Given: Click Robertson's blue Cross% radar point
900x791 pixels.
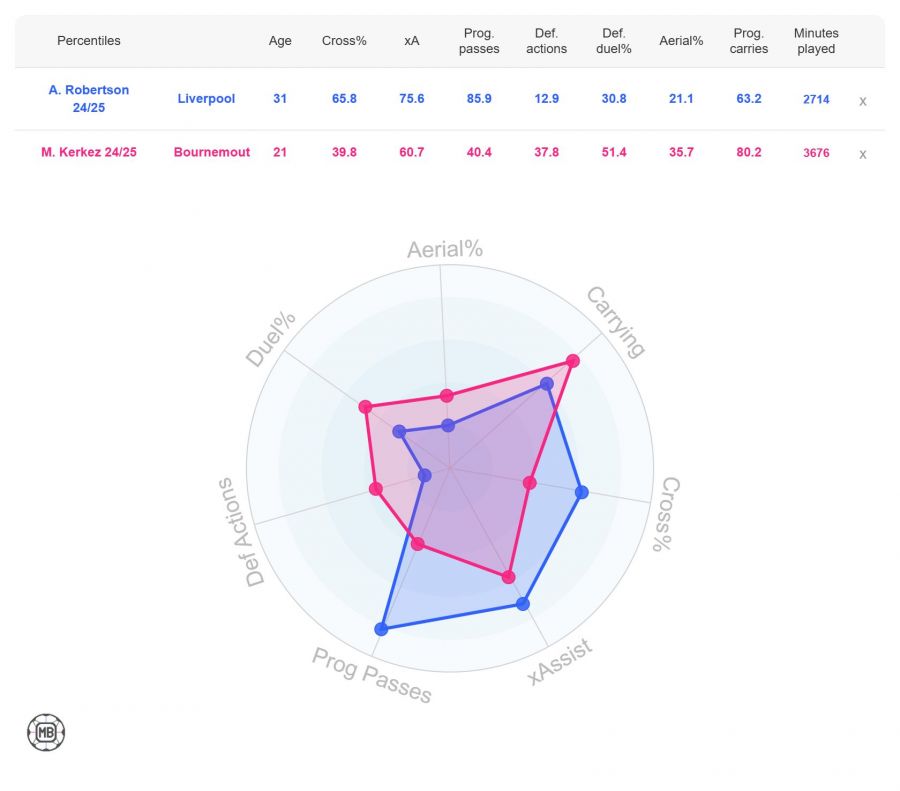Looking at the screenshot, I should [582, 492].
